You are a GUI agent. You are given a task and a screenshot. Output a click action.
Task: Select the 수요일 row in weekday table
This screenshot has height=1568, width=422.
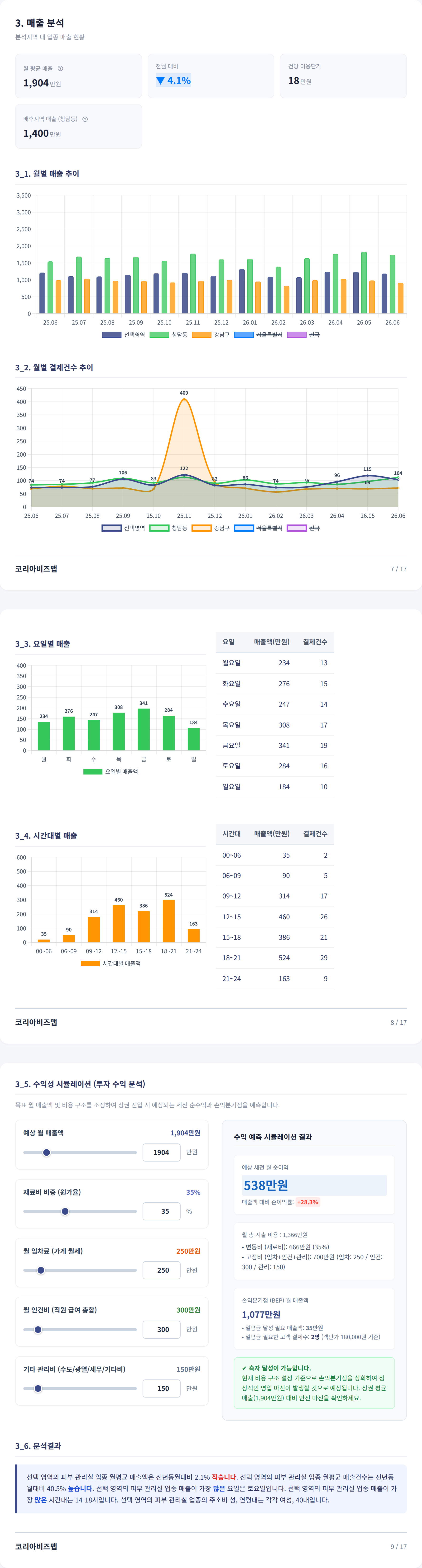(275, 704)
